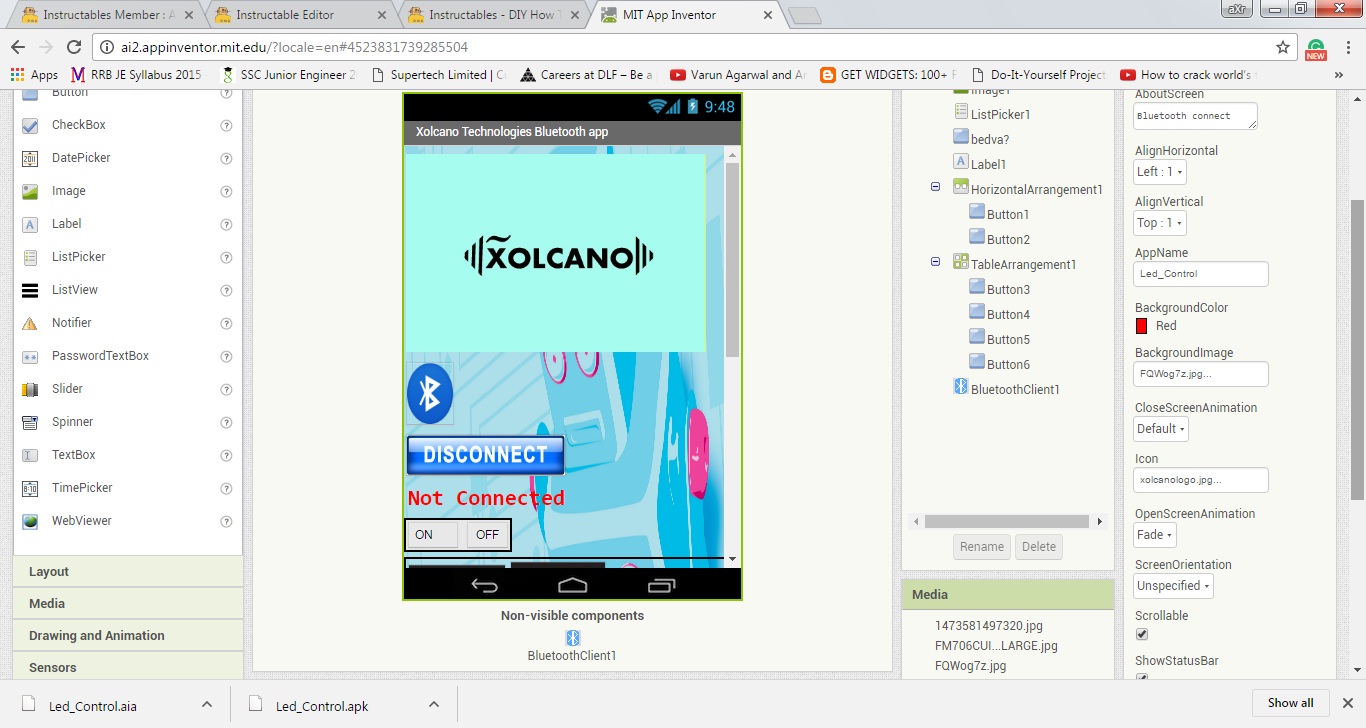Click the phone preview home navigation icon

572,585
